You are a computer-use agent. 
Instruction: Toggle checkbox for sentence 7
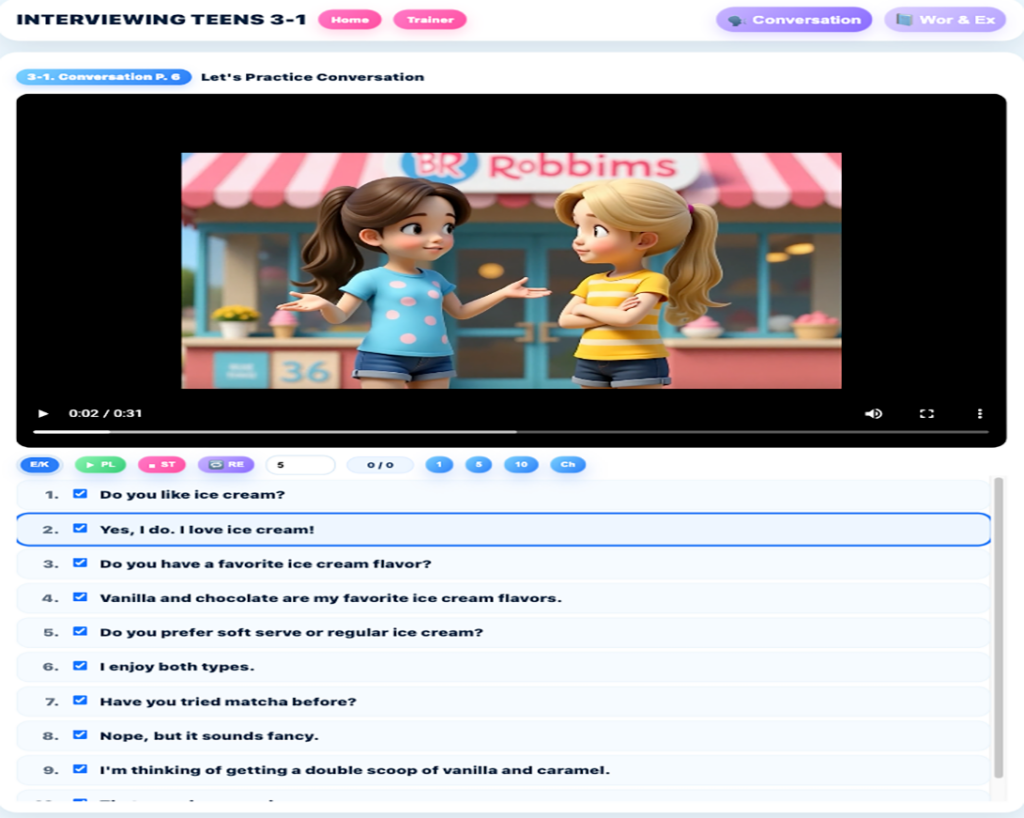pyautogui.click(x=80, y=701)
